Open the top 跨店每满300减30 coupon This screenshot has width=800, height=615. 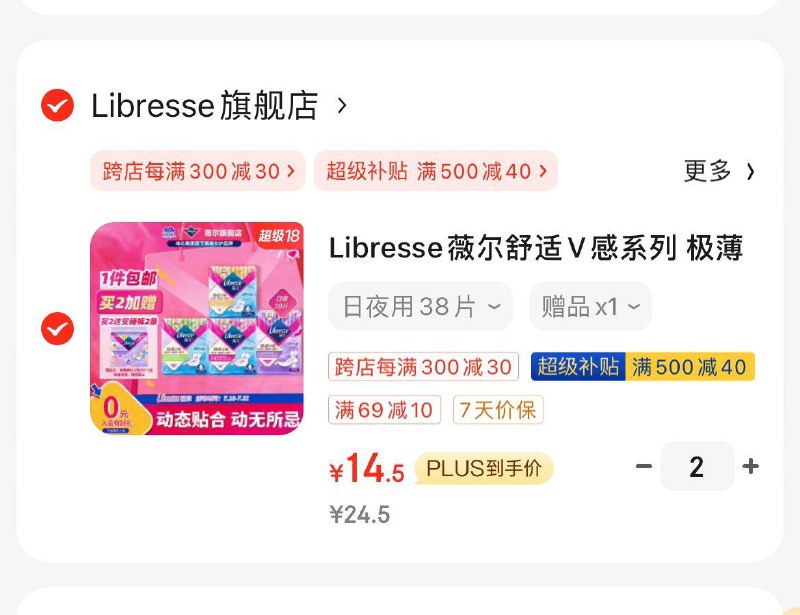(198, 171)
